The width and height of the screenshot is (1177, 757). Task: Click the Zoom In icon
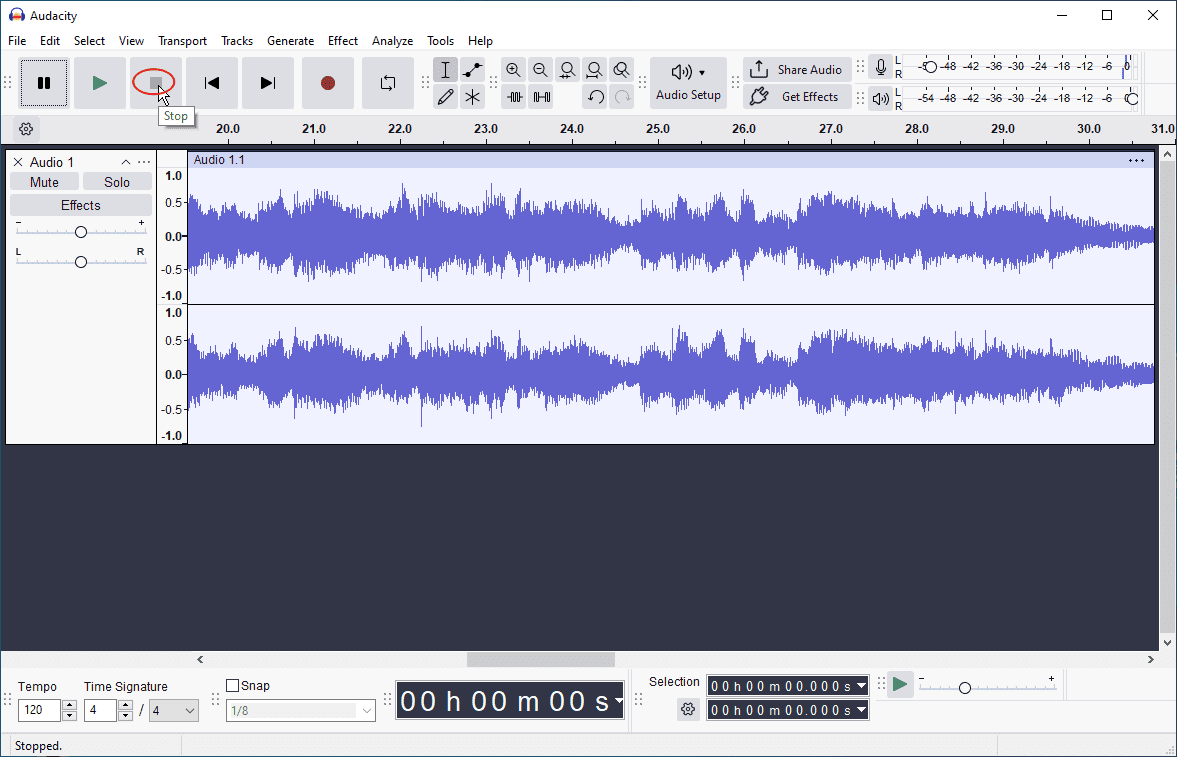(x=513, y=70)
